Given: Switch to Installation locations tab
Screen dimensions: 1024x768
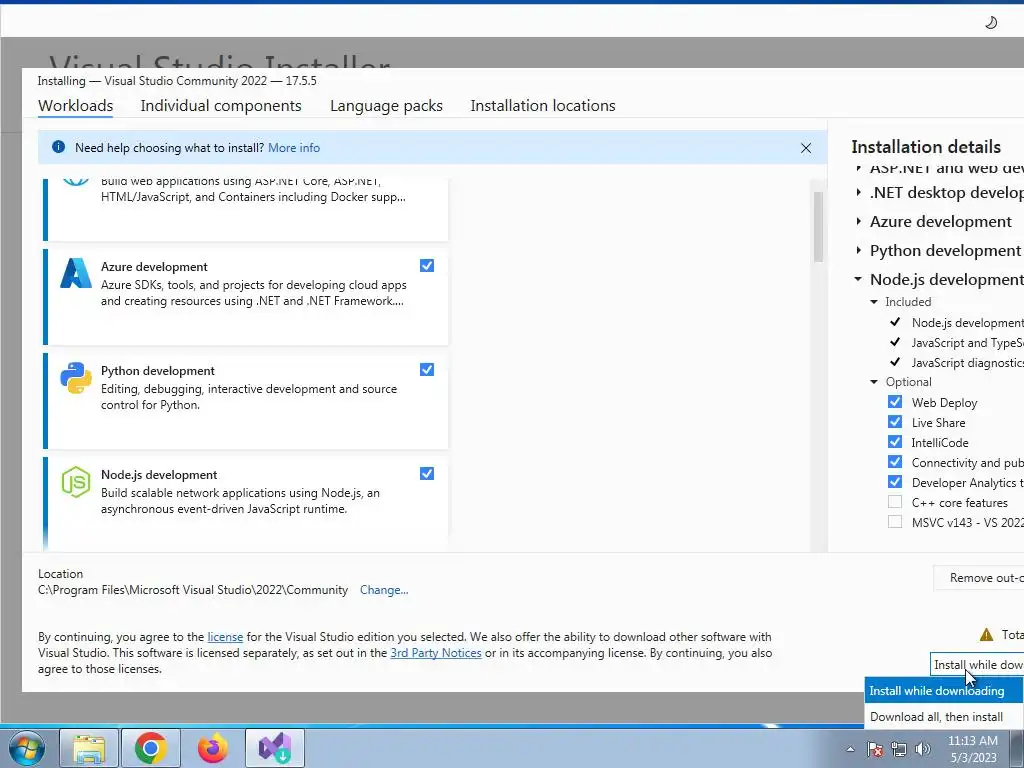Looking at the screenshot, I should coord(543,106).
